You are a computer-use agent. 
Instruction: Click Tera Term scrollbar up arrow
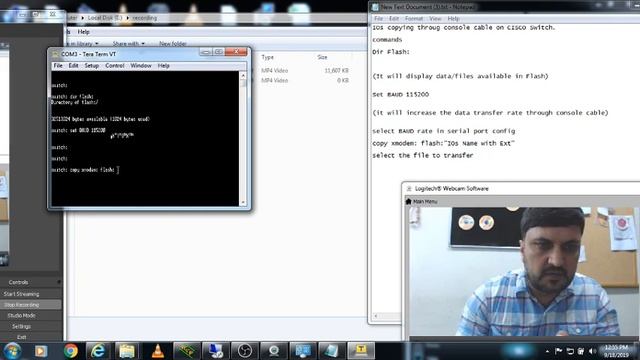coord(243,76)
